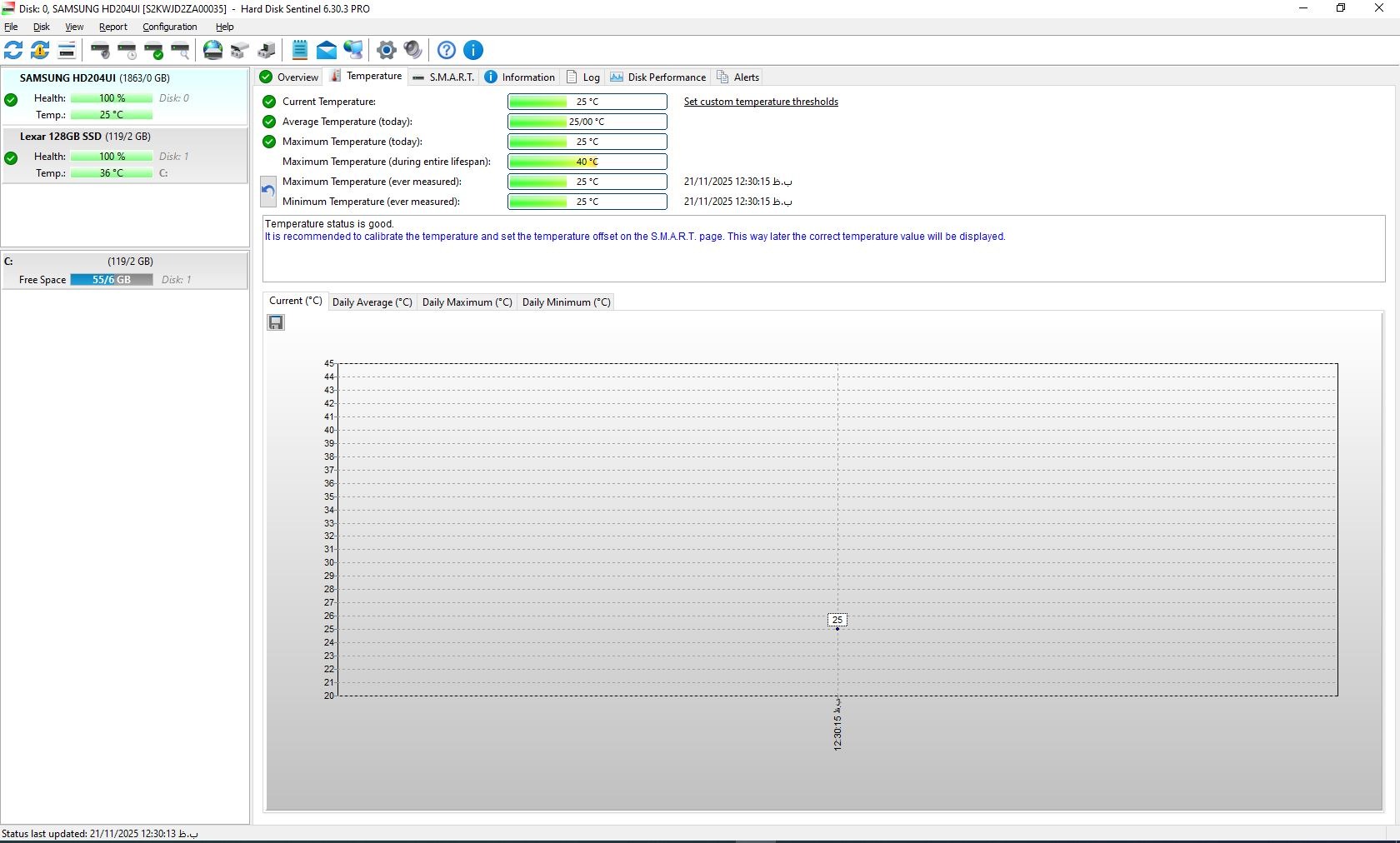Click the save graph floppy disk icon
Screen dimensions: 1400x843
[x=276, y=322]
